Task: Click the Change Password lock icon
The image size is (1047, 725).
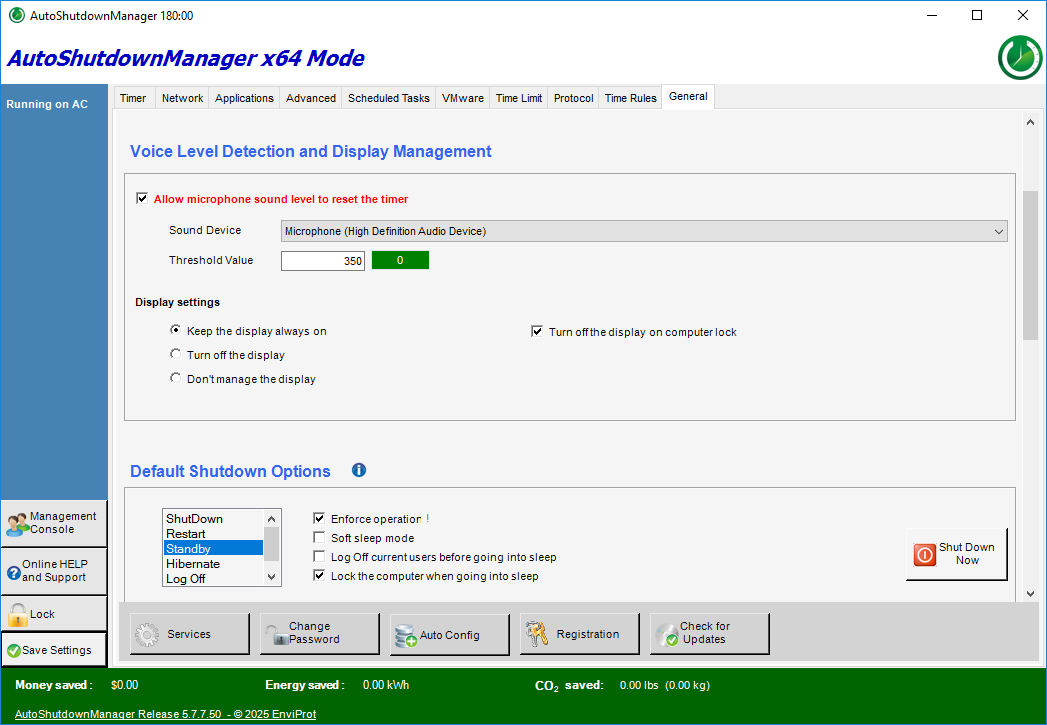Action: (275, 634)
